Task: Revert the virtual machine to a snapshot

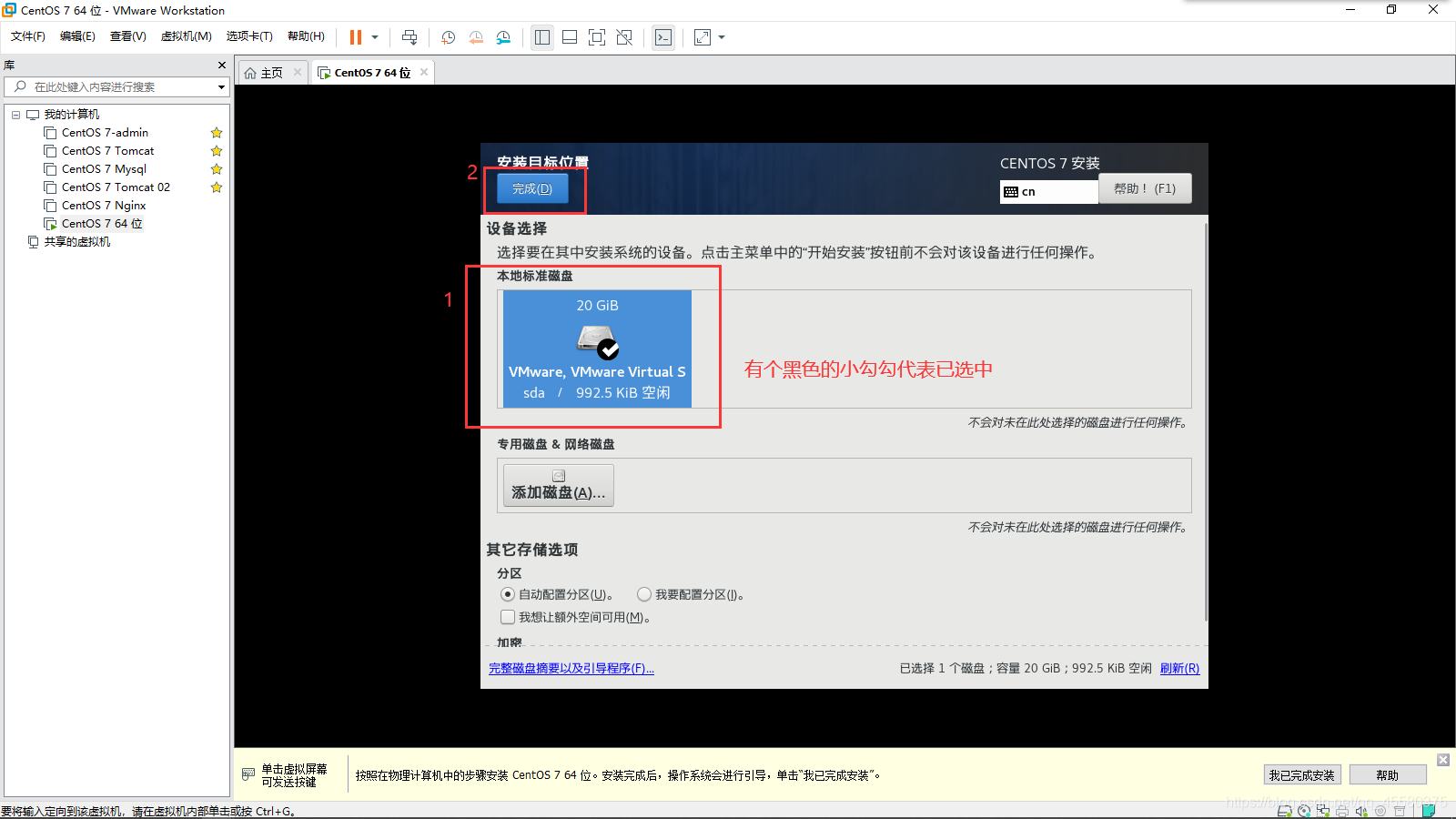Action: (476, 37)
